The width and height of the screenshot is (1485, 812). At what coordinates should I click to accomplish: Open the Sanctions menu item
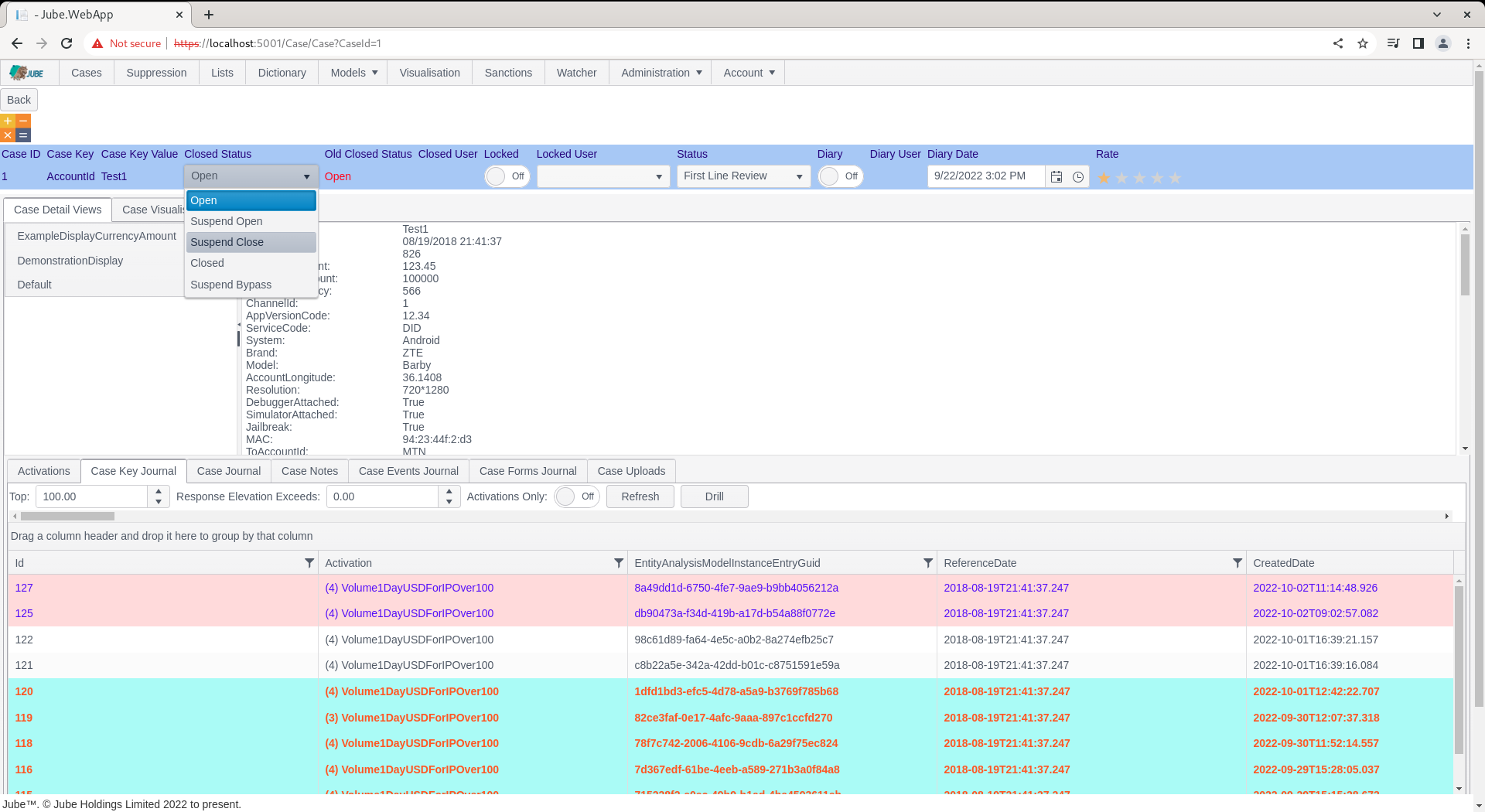[x=508, y=73]
